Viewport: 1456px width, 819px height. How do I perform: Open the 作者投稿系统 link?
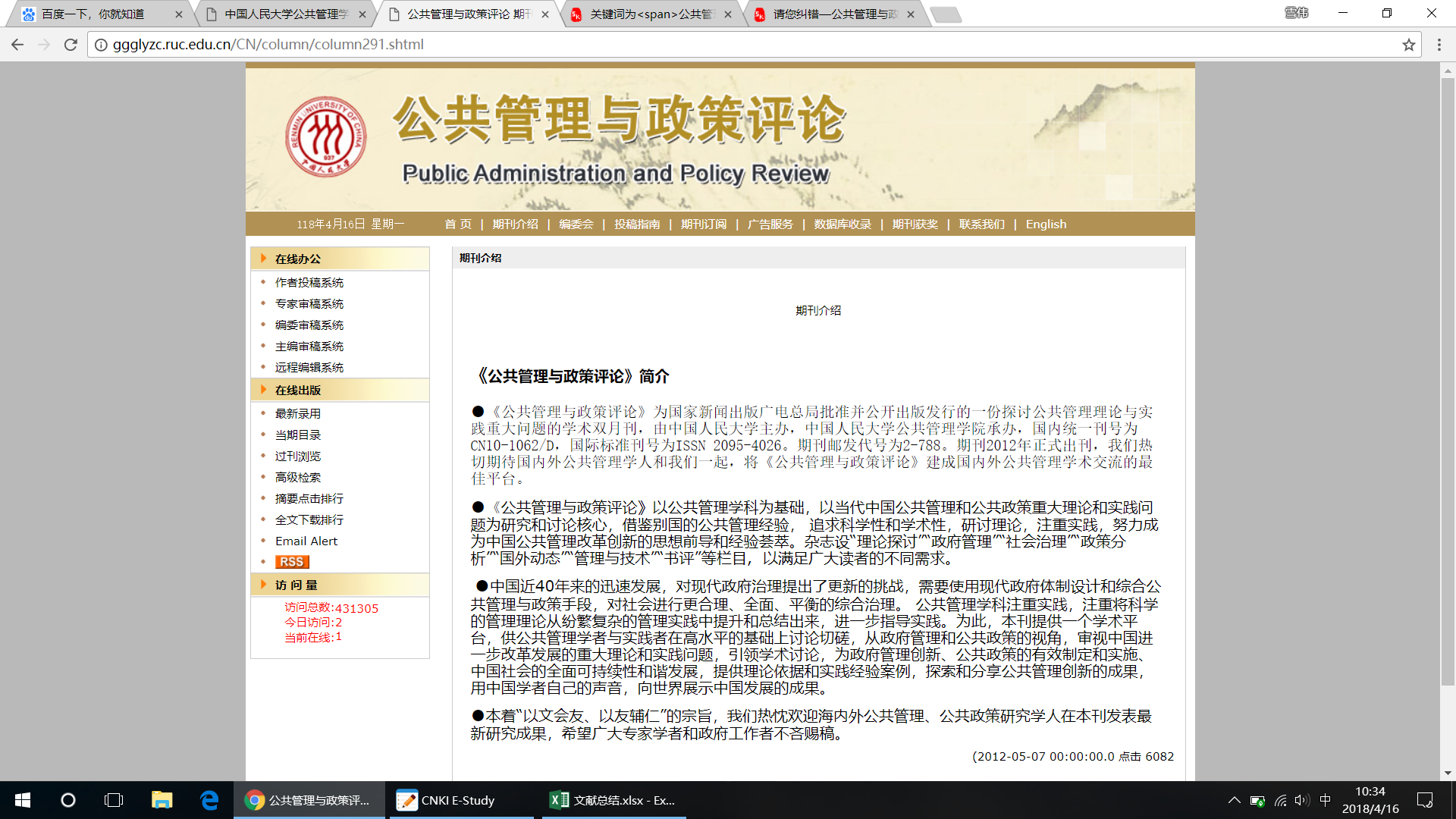click(x=309, y=282)
